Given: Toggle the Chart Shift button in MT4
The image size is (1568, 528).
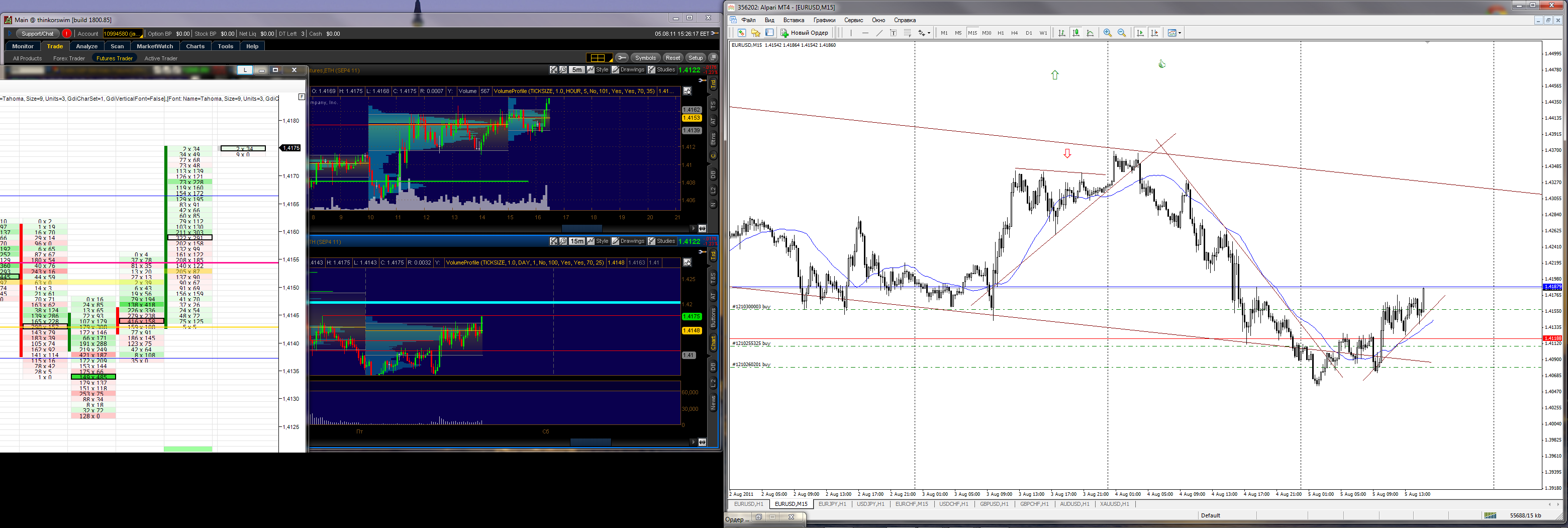Looking at the screenshot, I should tap(1154, 33).
